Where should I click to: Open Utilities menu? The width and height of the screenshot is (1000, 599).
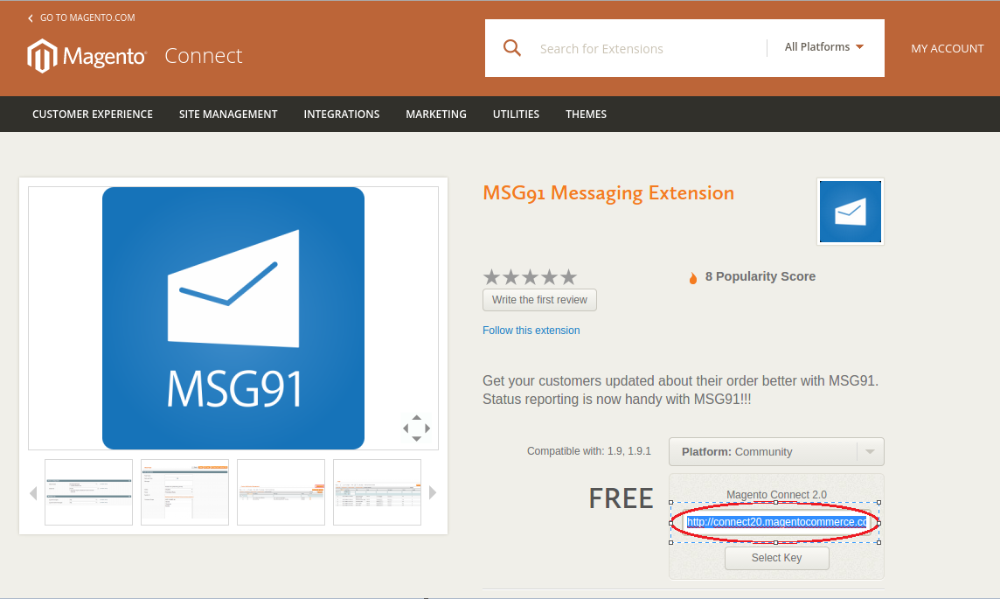point(516,114)
